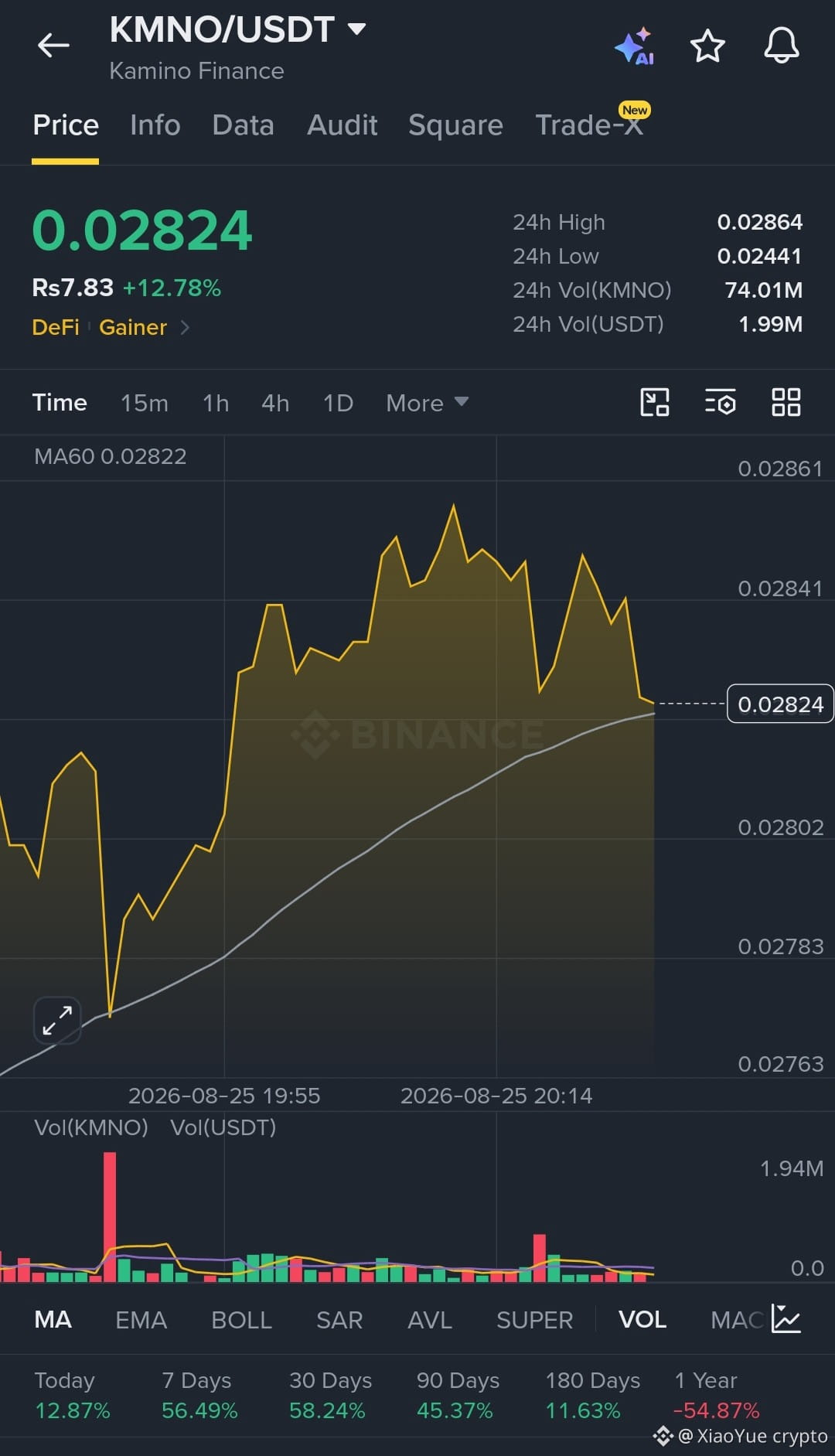Tap the 30 Days 58.24% performance
This screenshot has height=1456, width=835.
(330, 1396)
